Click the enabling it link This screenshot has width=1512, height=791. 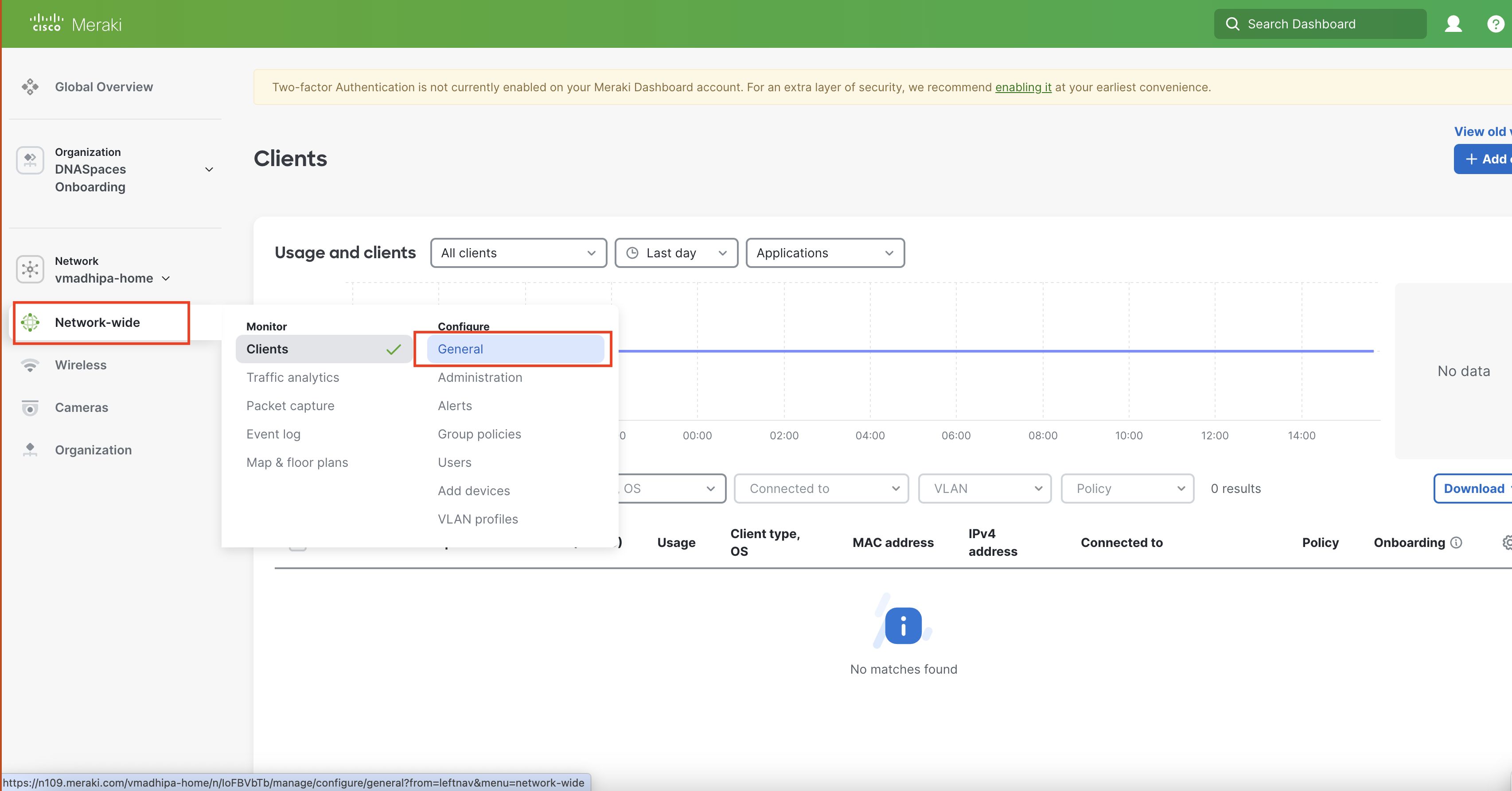tap(1023, 87)
